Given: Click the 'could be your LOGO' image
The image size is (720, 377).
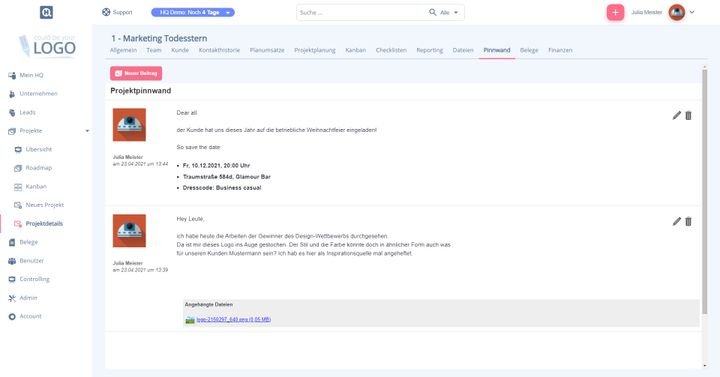Looking at the screenshot, I should pos(47,45).
